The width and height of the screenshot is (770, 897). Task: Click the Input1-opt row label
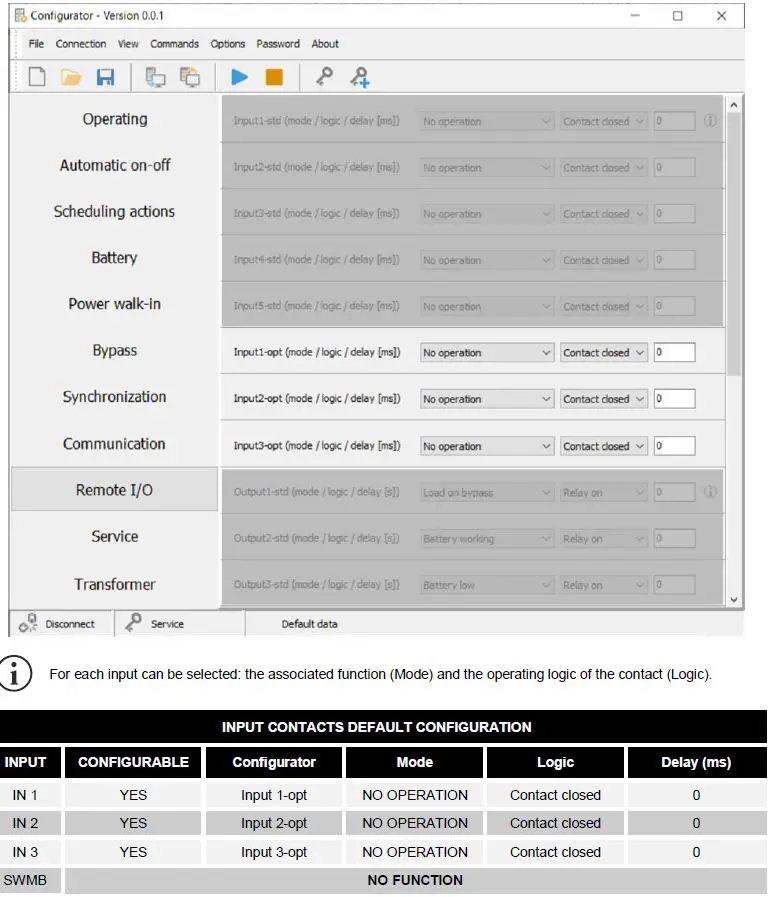click(316, 352)
